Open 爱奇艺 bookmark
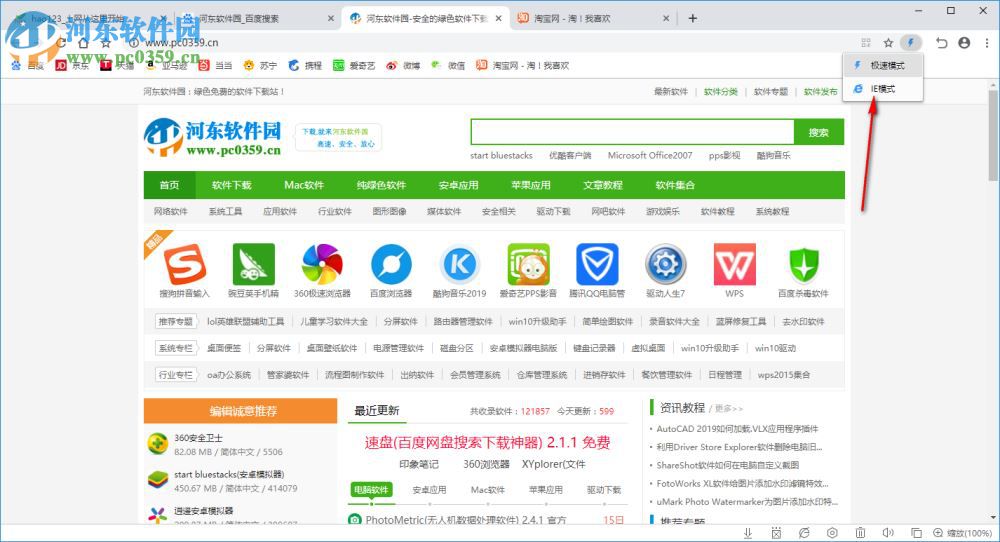The width and height of the screenshot is (1000, 542). click(354, 65)
